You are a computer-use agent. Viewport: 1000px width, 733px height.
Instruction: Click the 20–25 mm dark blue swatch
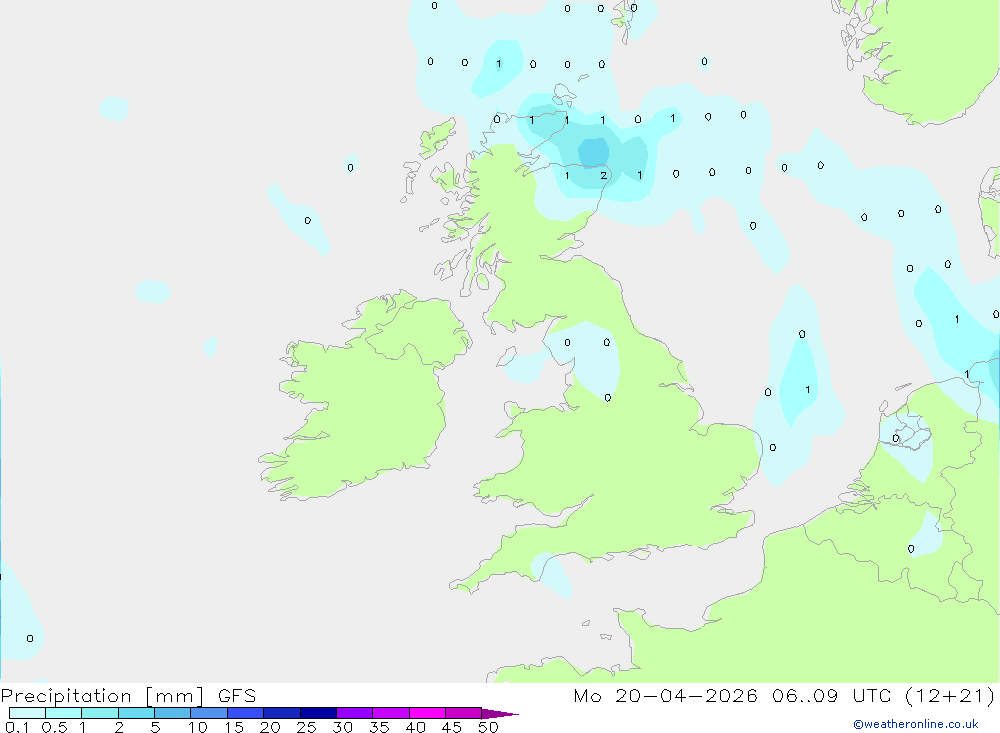point(282,713)
